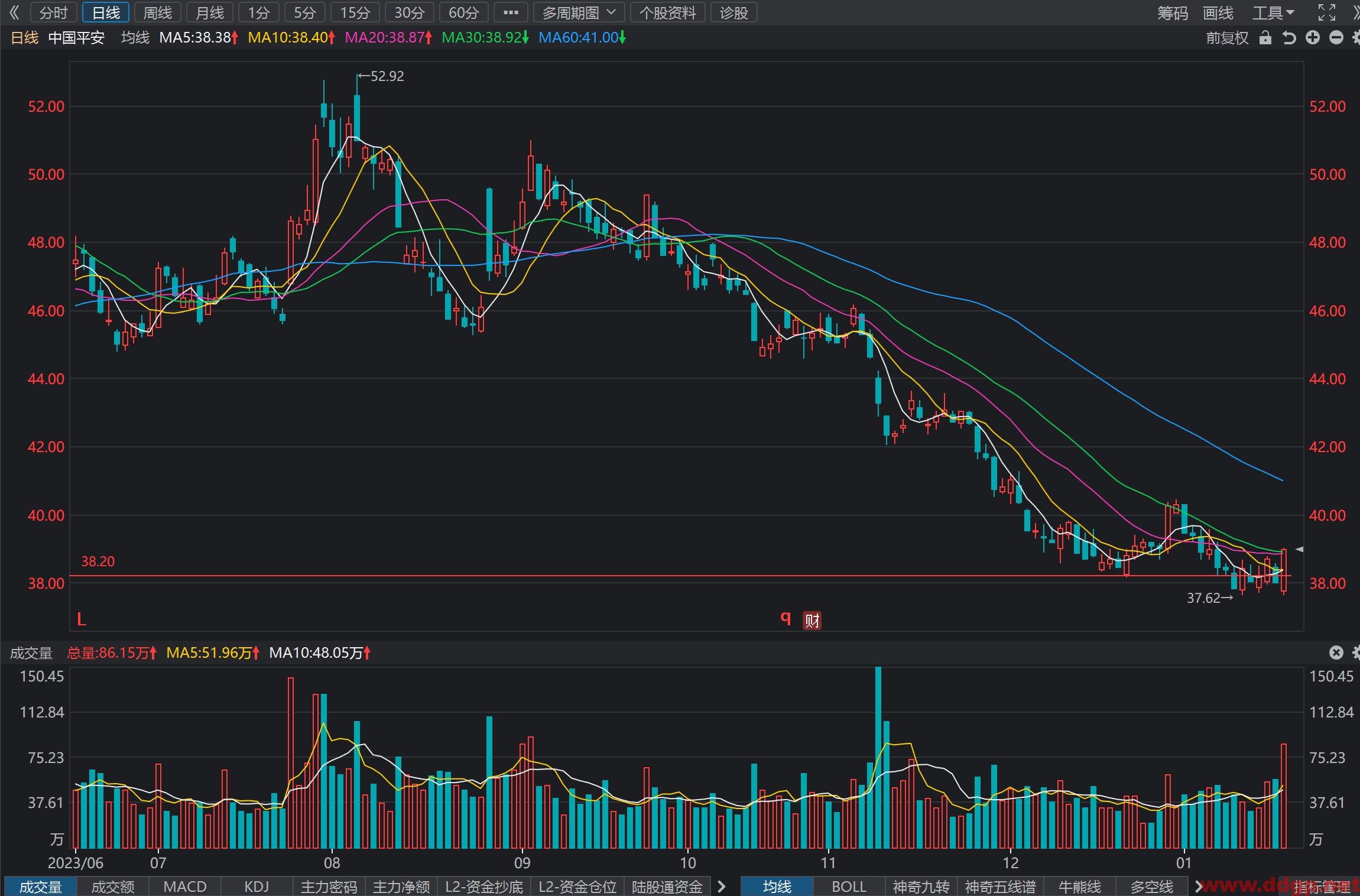Click the 诊股 stock diagnosis button

coord(734,12)
